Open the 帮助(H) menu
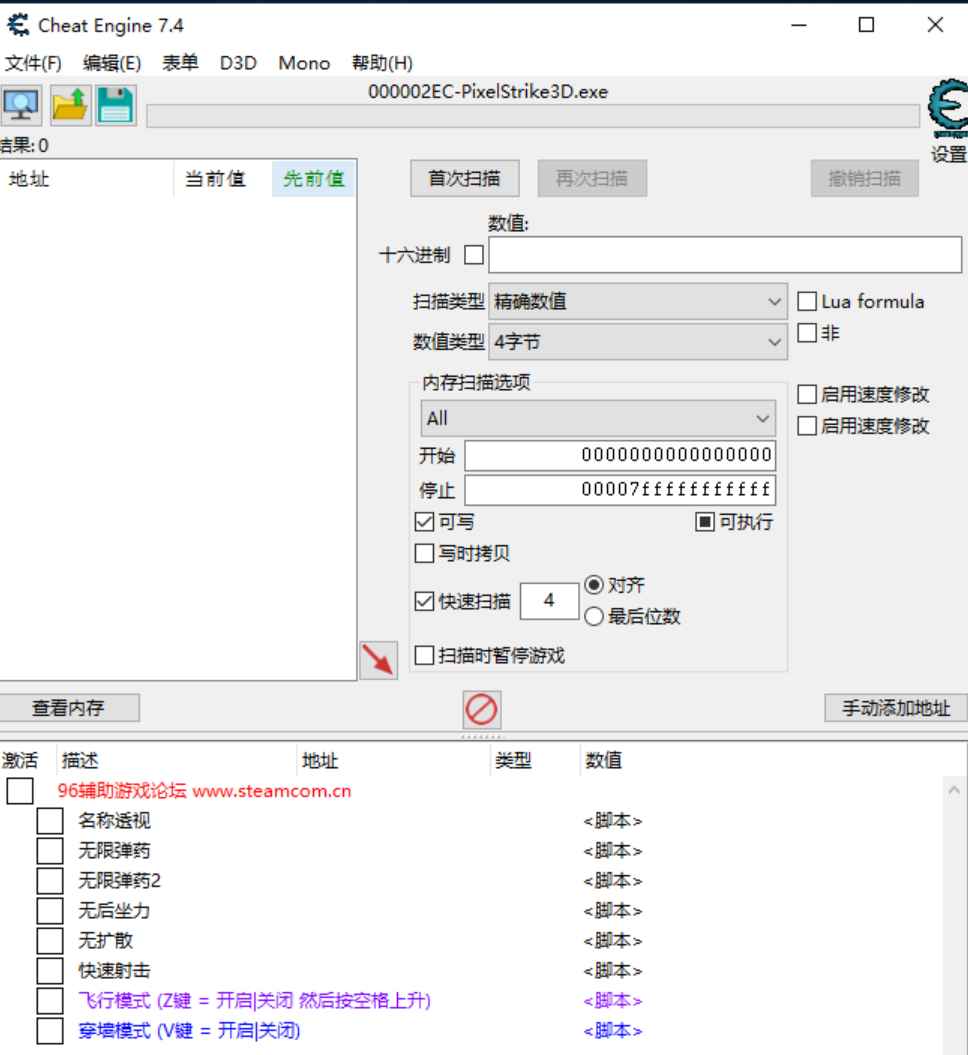This screenshot has height=1055, width=968. pos(382,63)
